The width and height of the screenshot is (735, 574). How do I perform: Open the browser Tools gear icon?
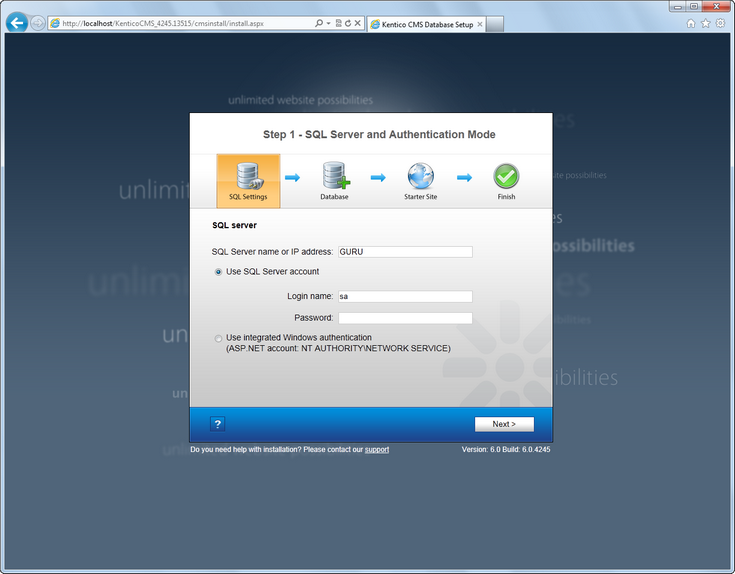click(x=720, y=23)
